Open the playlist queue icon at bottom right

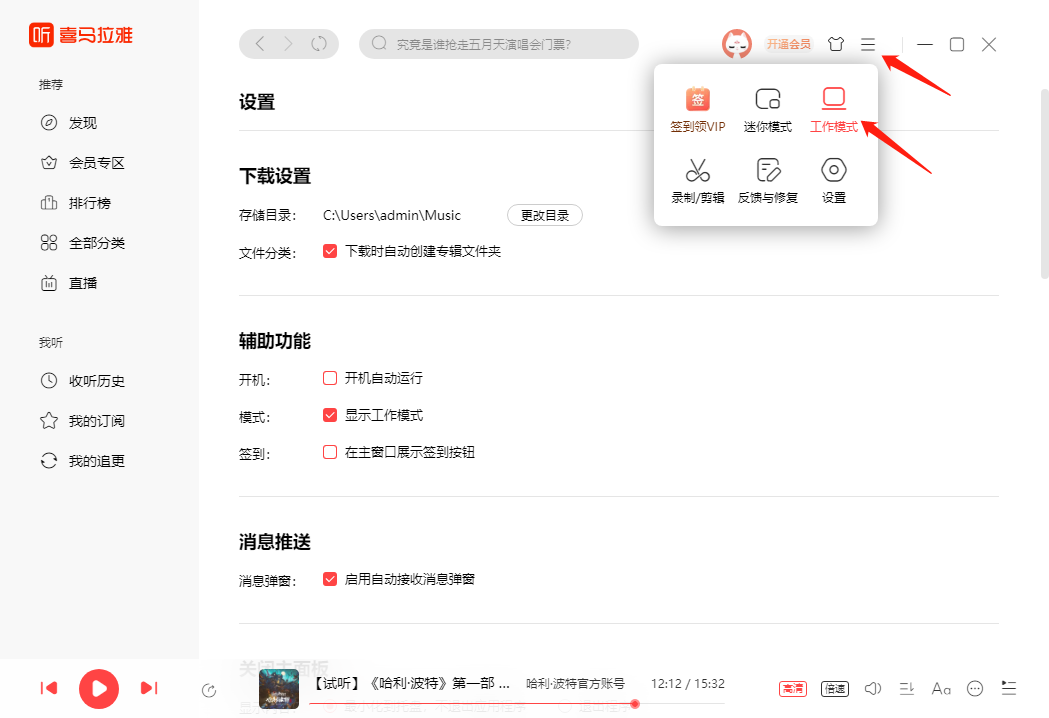(x=1009, y=688)
